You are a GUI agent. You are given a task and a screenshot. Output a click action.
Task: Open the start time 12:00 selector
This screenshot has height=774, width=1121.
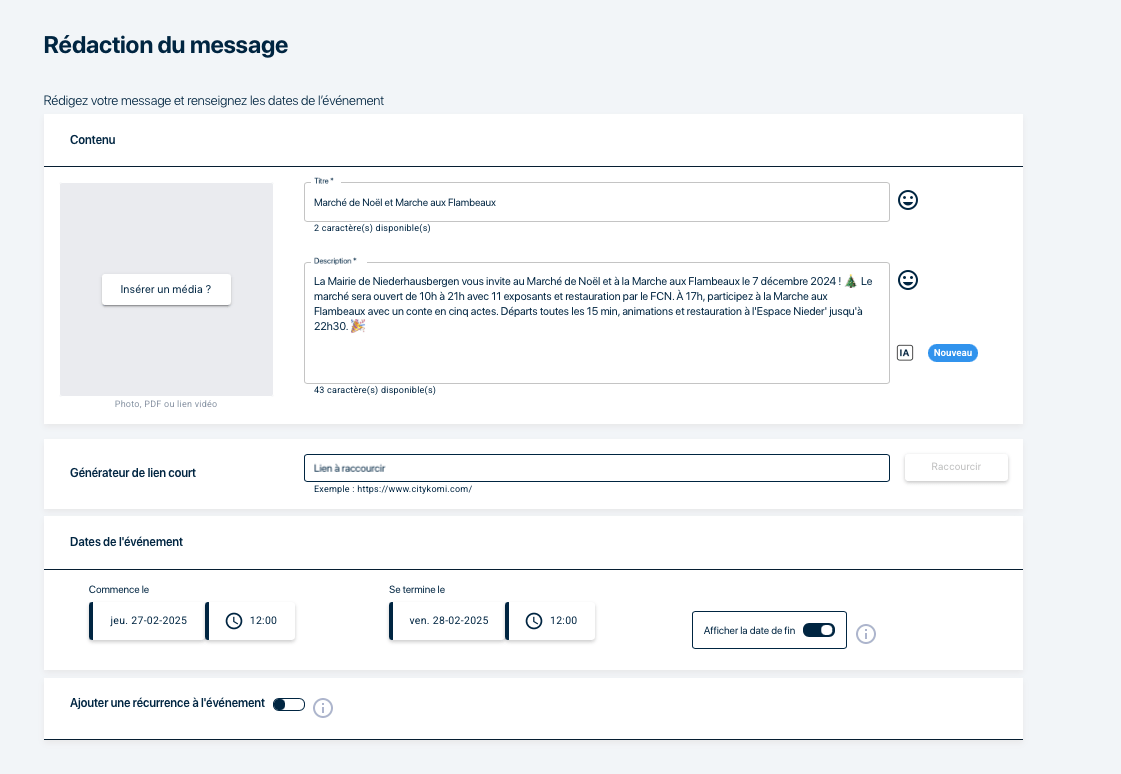[263, 621]
